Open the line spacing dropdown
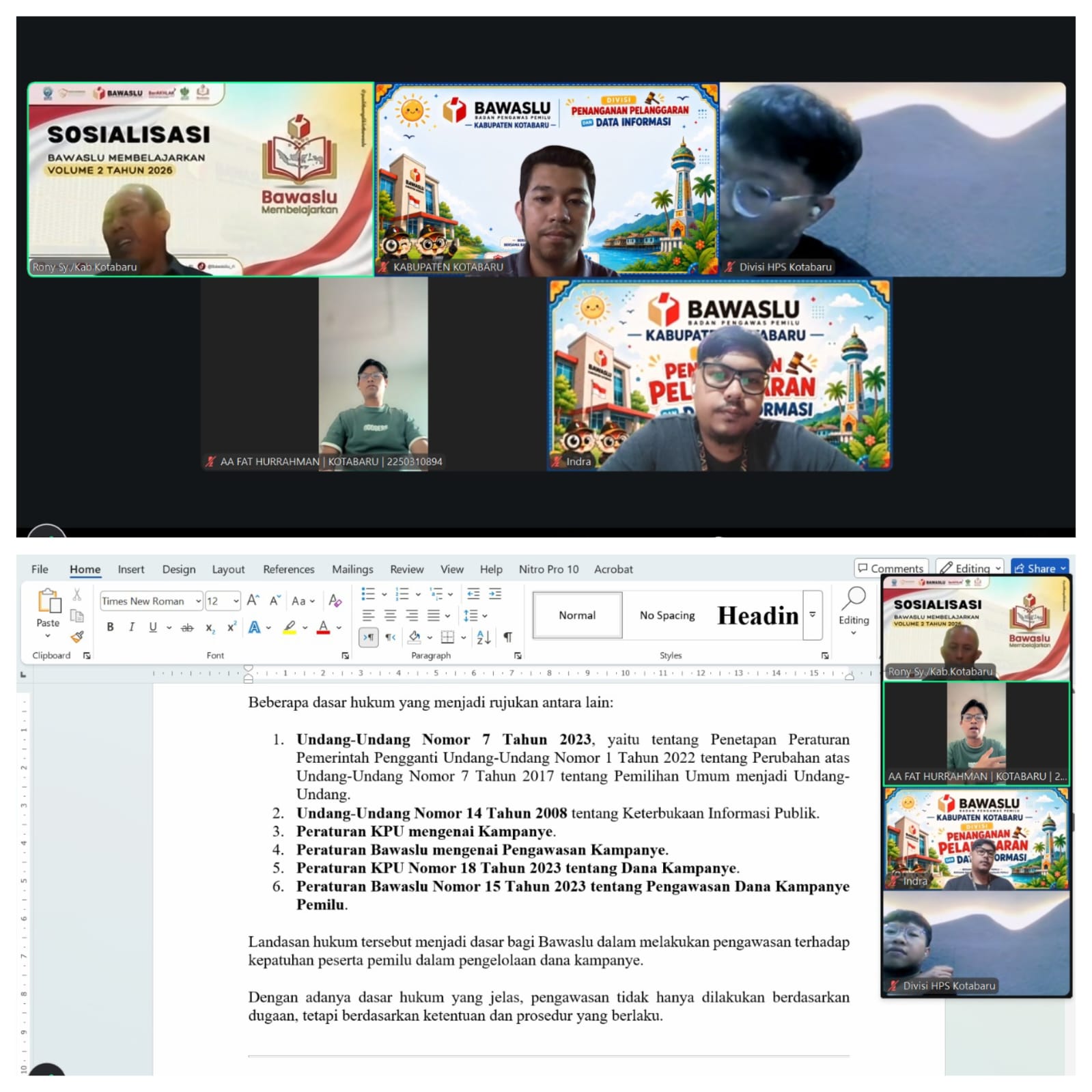Screen dimensions: 1092x1092 tap(475, 615)
